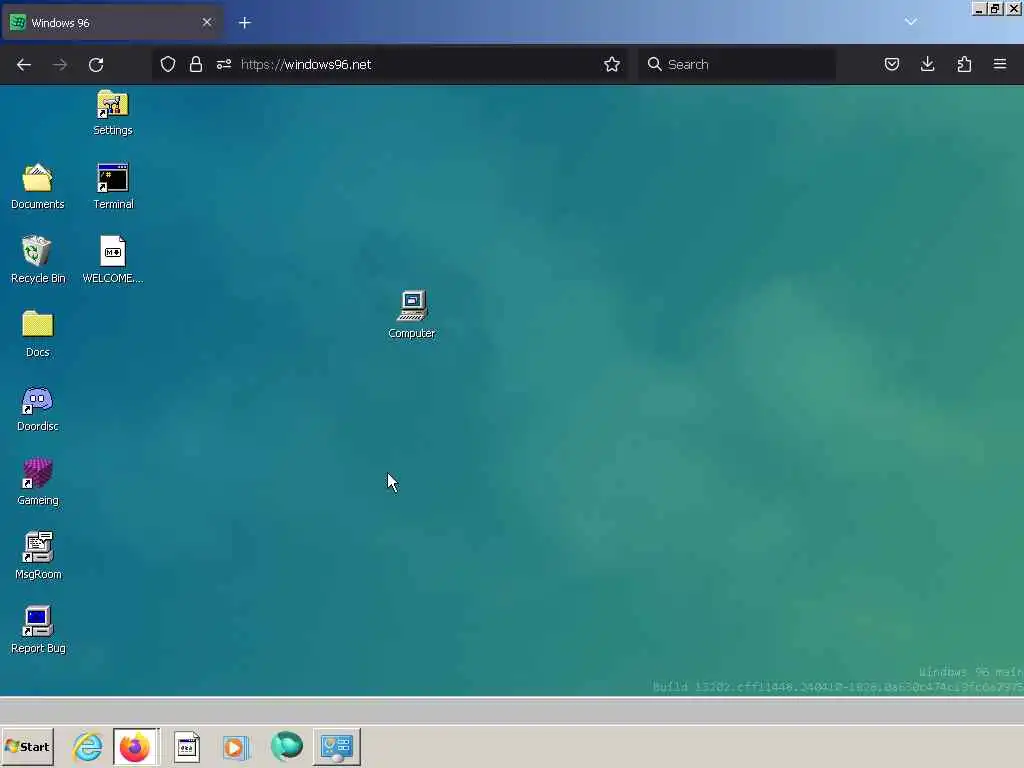
Task: Launch Internet Explorer from the taskbar
Action: pos(88,746)
